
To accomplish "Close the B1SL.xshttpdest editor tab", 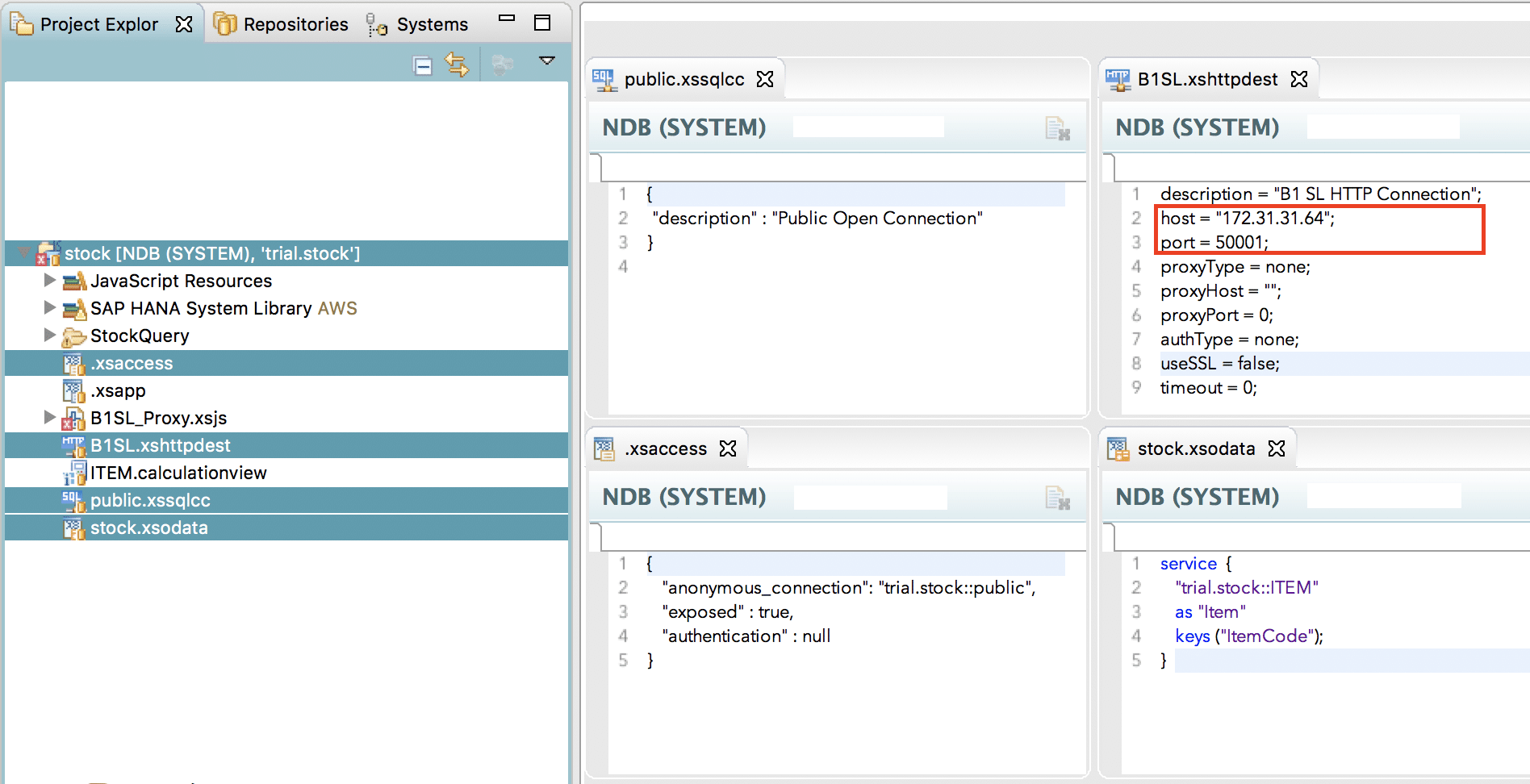I will pos(1299,79).
